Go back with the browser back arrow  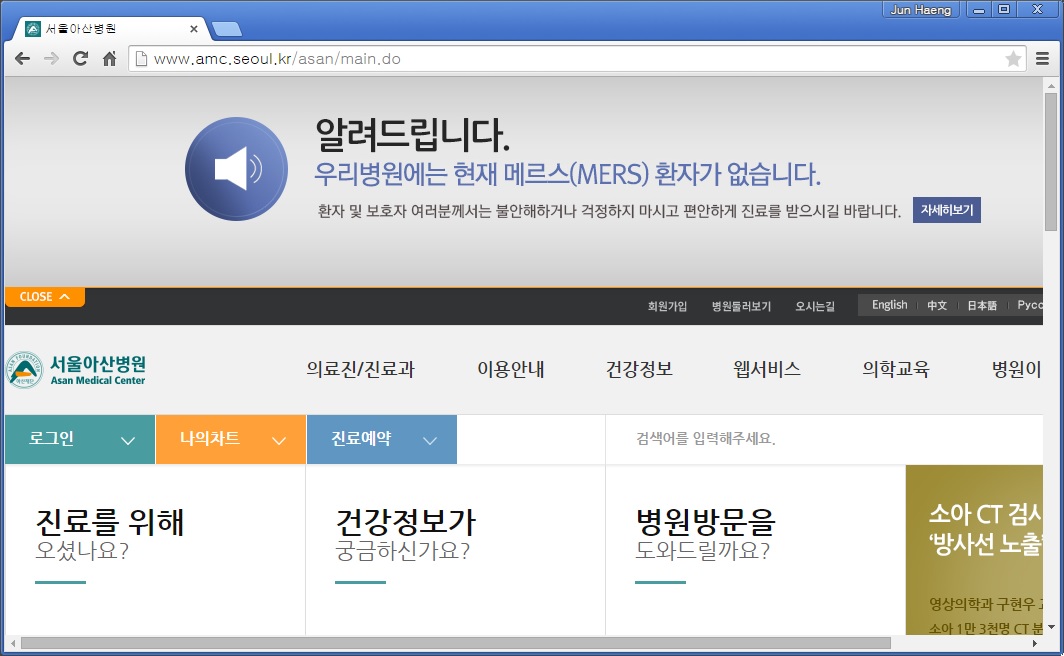pyautogui.click(x=22, y=58)
